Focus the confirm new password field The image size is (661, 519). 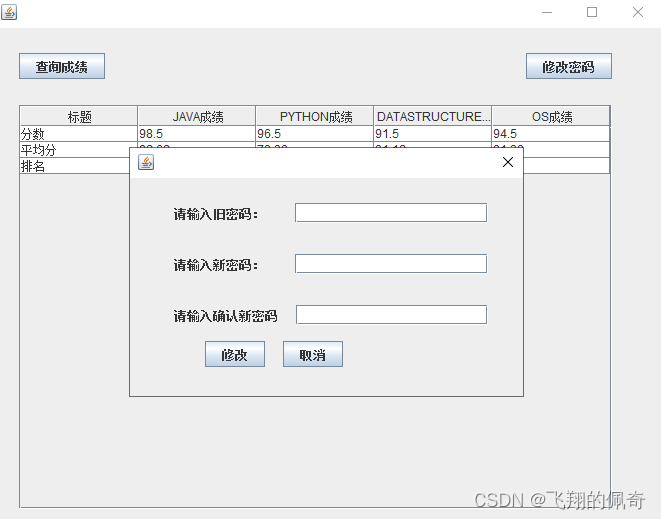391,315
